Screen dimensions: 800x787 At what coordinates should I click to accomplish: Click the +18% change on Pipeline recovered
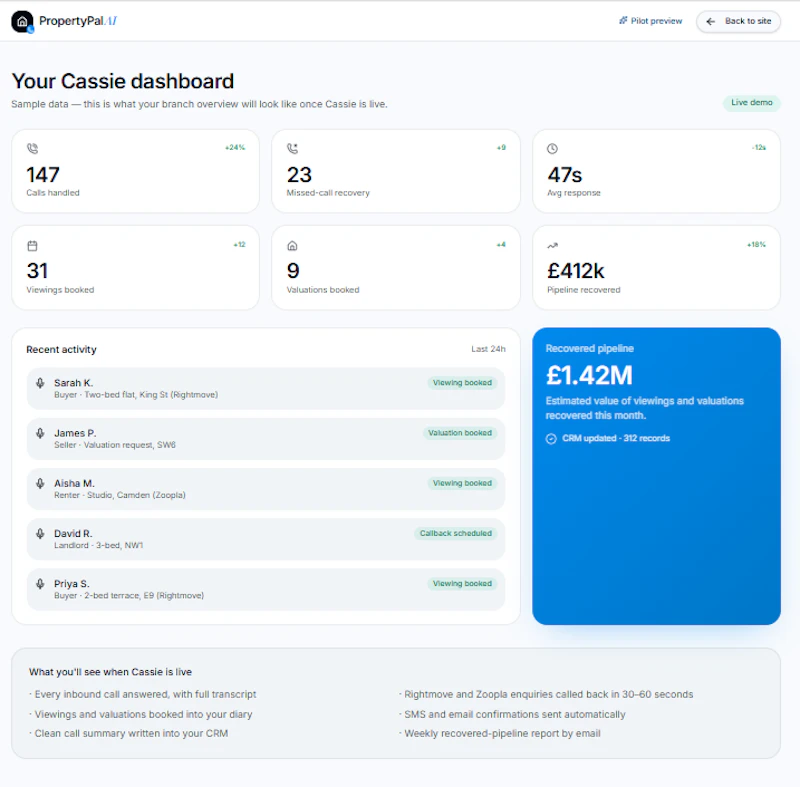tap(757, 244)
